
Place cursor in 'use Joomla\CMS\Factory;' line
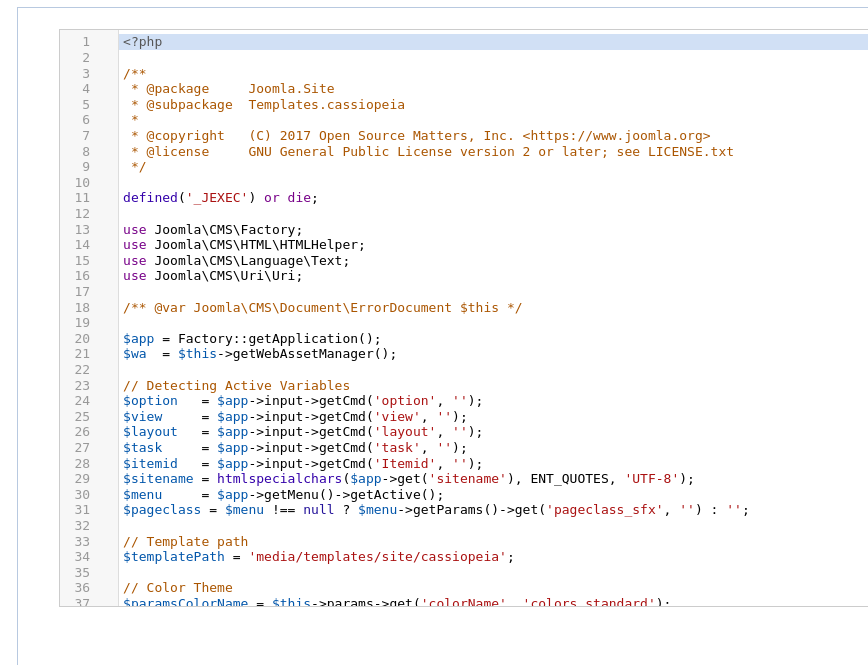click(213, 230)
